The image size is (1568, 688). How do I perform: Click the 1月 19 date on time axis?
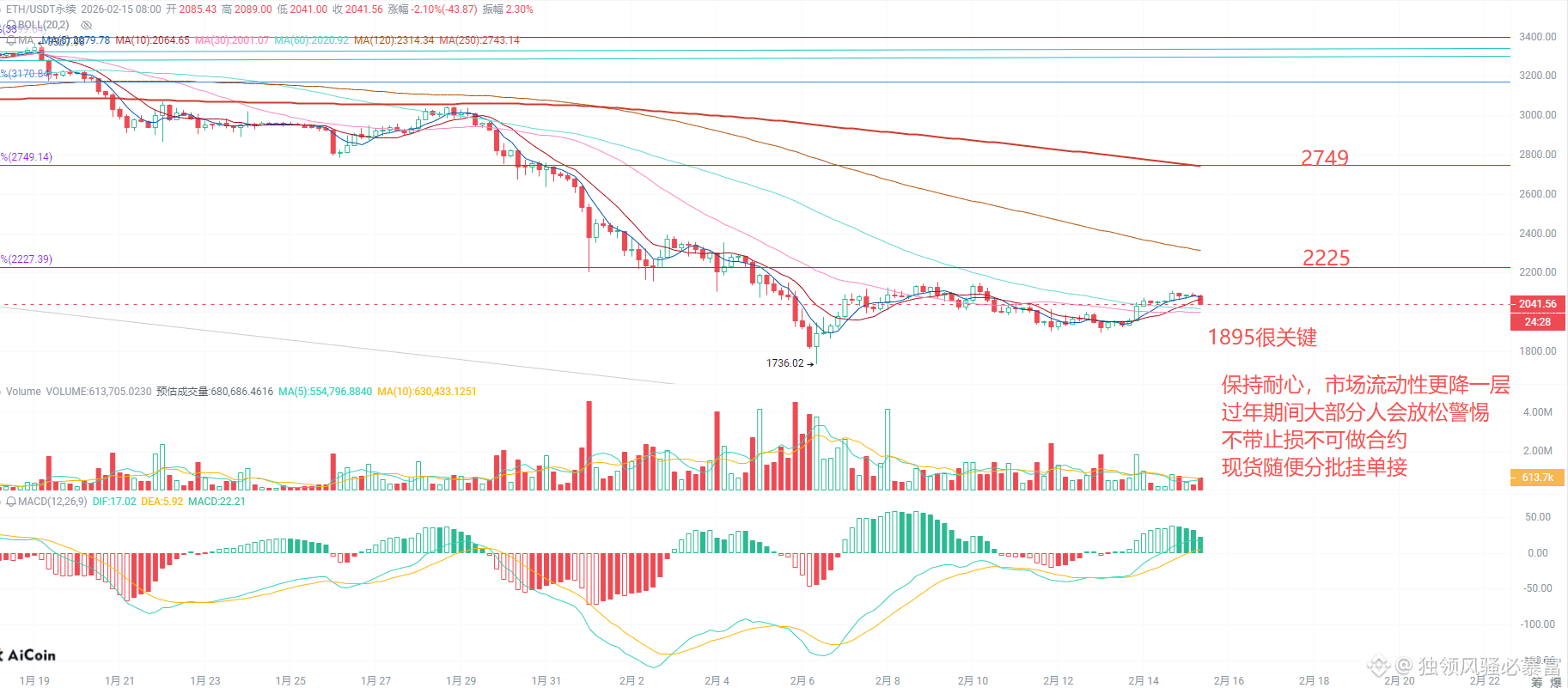pos(34,681)
